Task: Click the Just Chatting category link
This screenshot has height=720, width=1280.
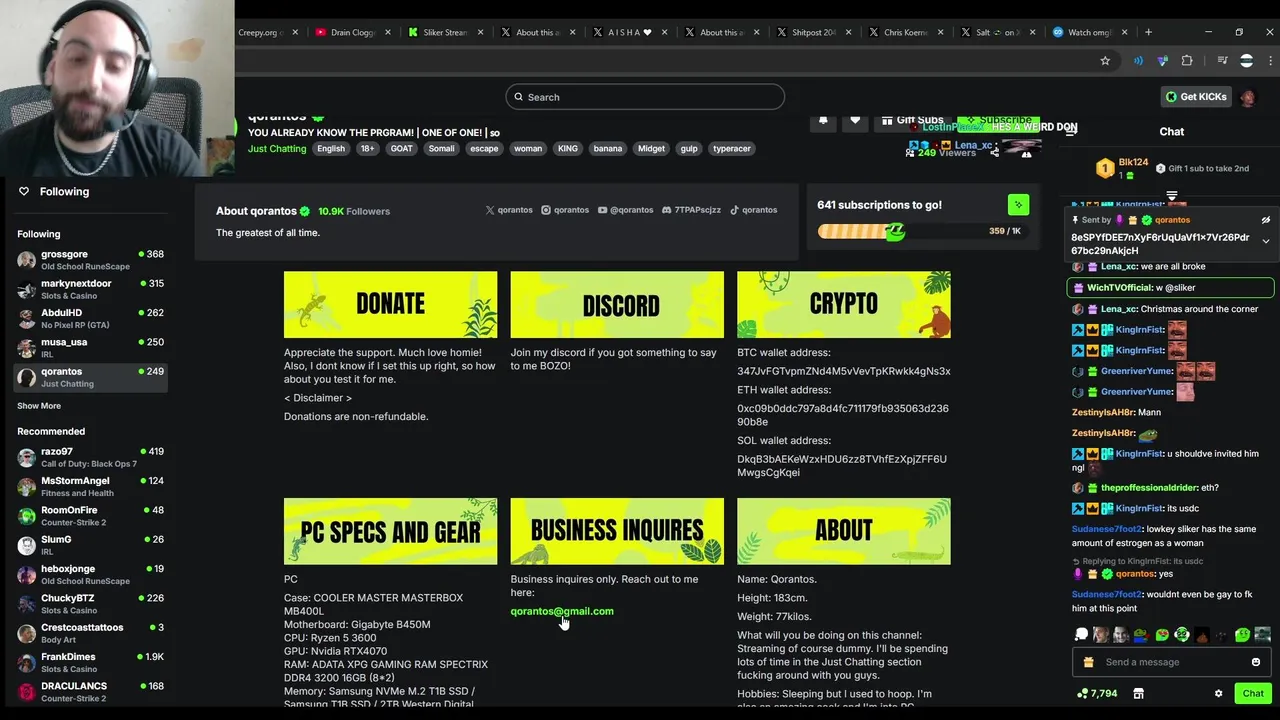Action: (x=277, y=149)
